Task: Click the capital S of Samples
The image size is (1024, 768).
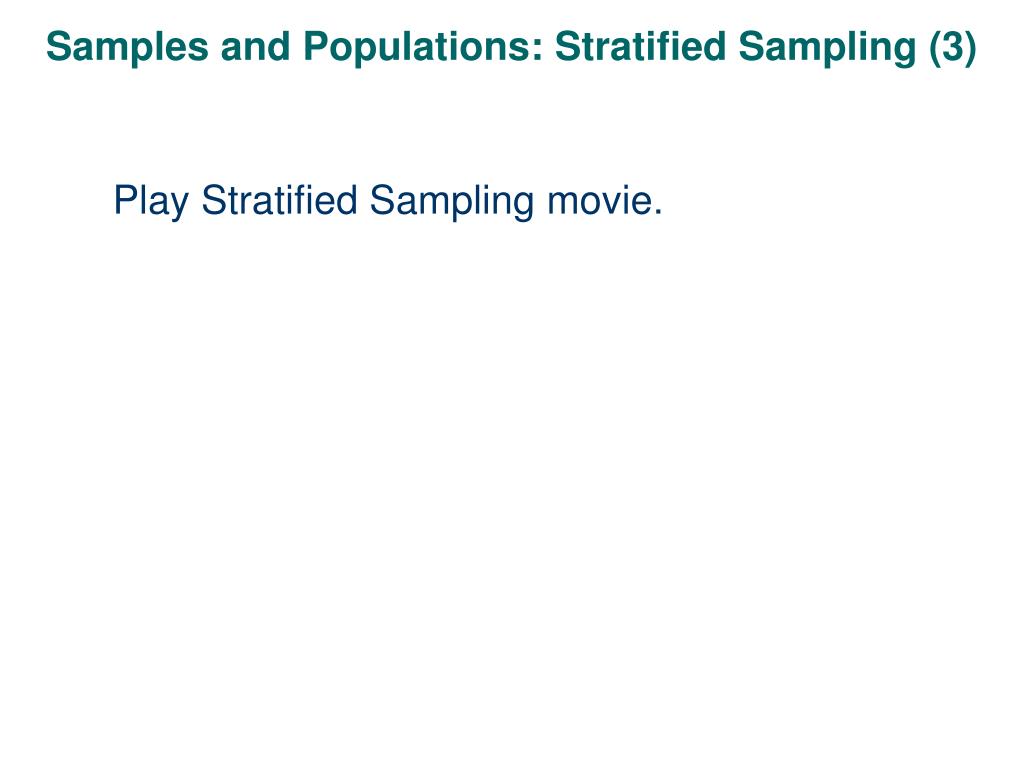Action: pyautogui.click(x=58, y=46)
